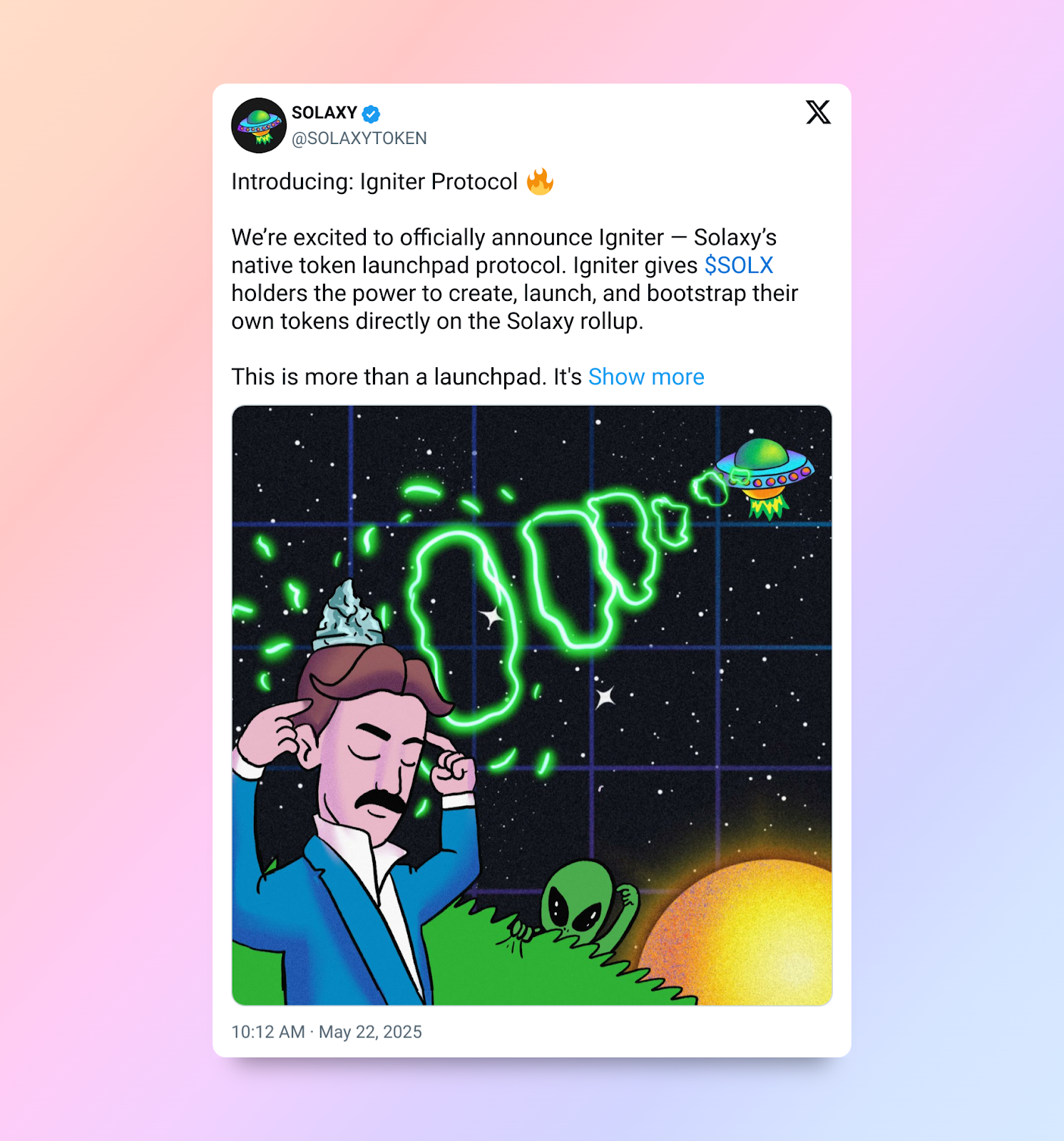The height and width of the screenshot is (1141, 1064).
Task: Expand the tweet with Show more
Action: click(646, 377)
